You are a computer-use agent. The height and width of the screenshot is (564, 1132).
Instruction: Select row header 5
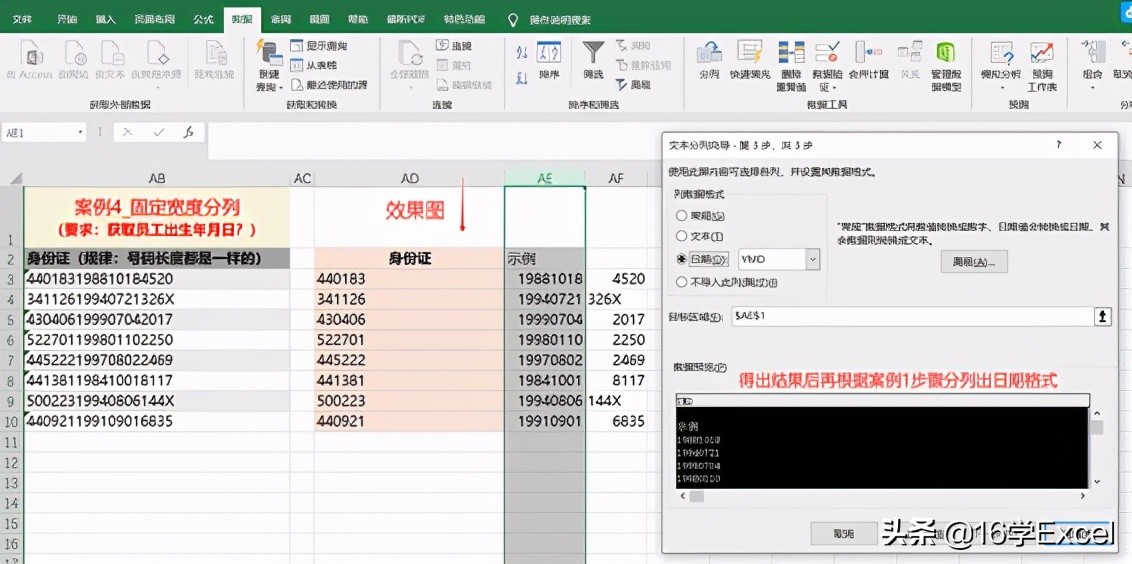(12, 319)
